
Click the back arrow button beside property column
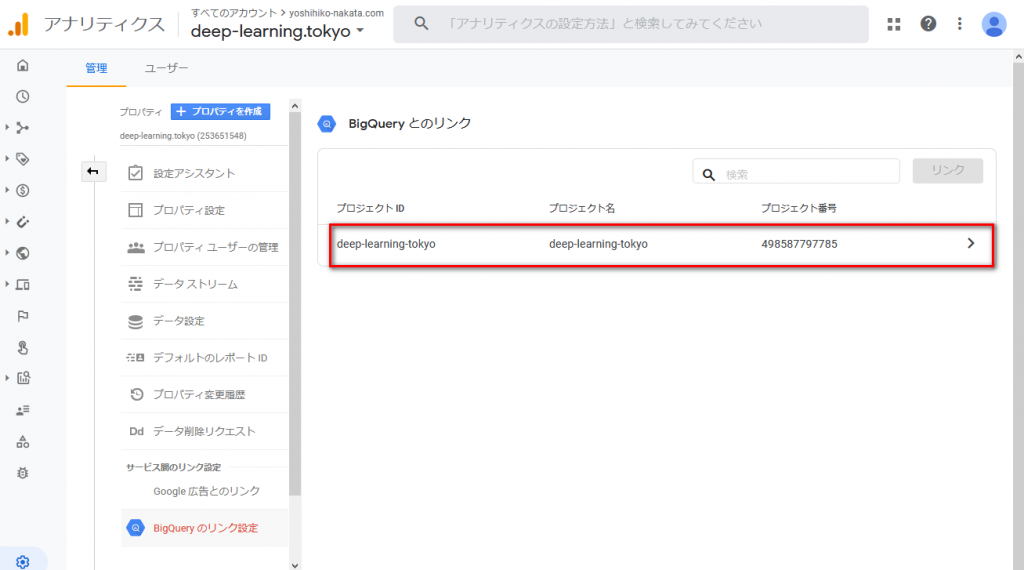point(93,172)
